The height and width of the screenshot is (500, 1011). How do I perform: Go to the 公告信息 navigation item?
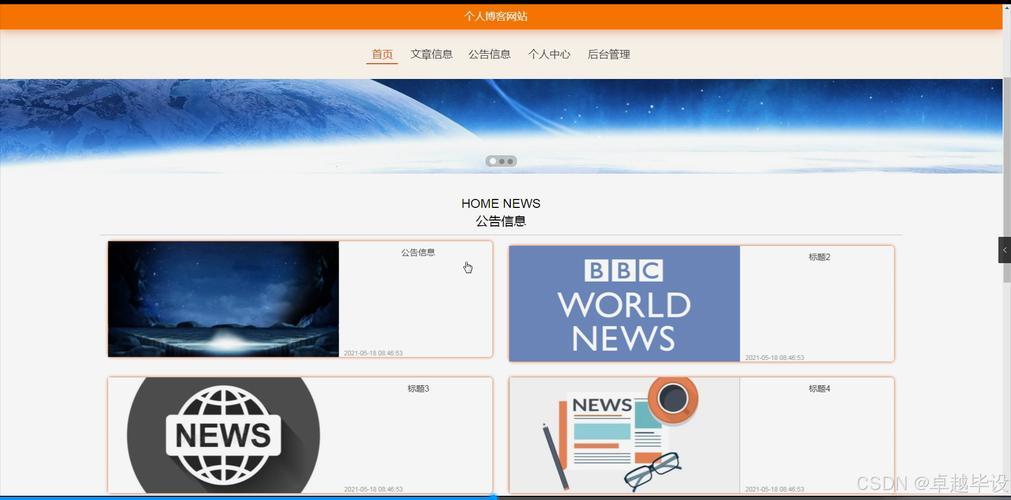pyautogui.click(x=489, y=54)
